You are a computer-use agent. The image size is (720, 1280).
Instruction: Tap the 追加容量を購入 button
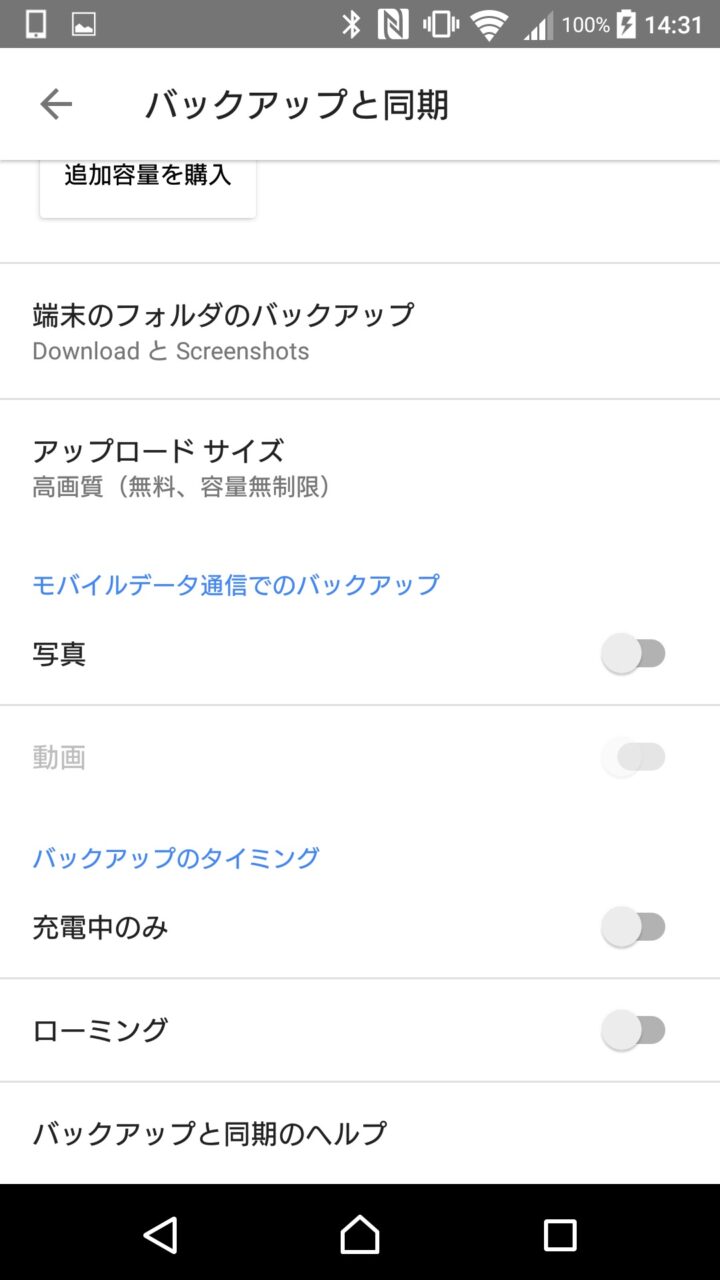148,180
